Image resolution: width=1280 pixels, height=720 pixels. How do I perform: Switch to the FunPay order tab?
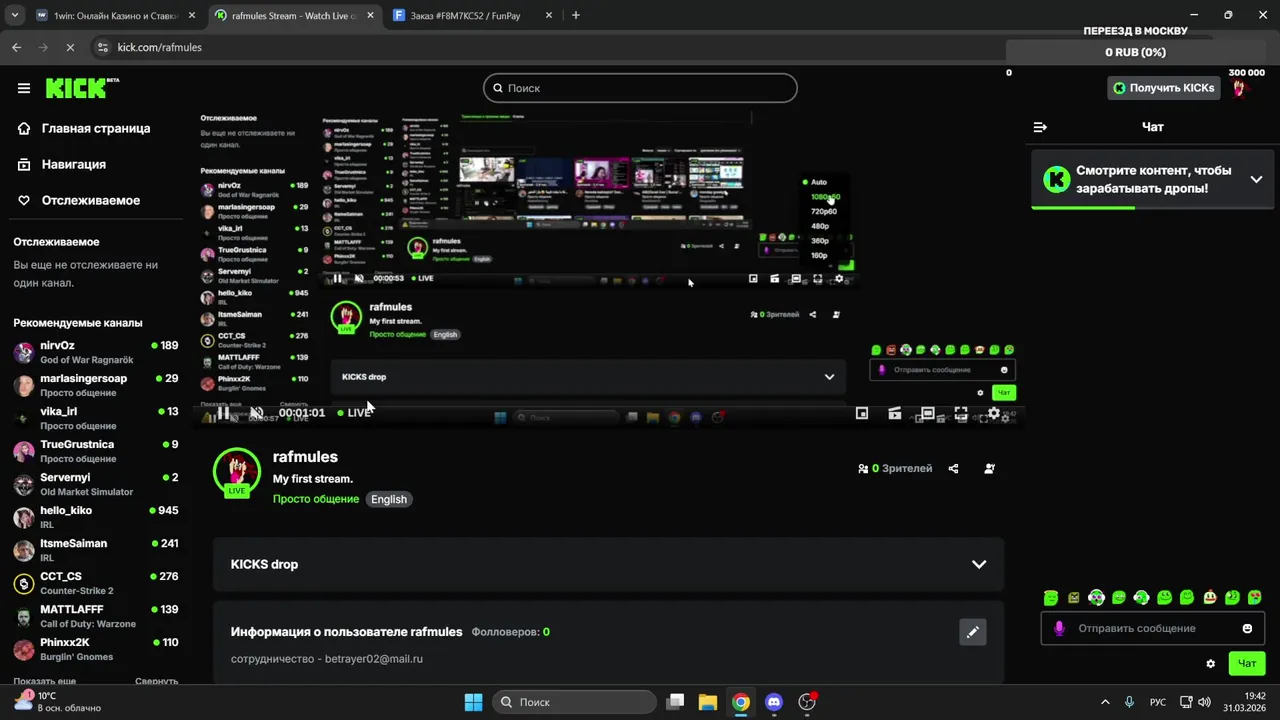473,16
